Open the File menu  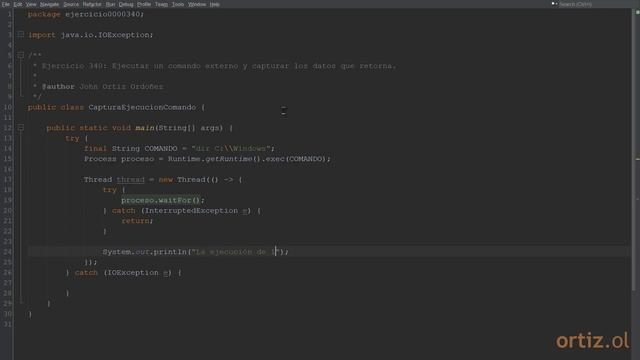[x=6, y=4]
